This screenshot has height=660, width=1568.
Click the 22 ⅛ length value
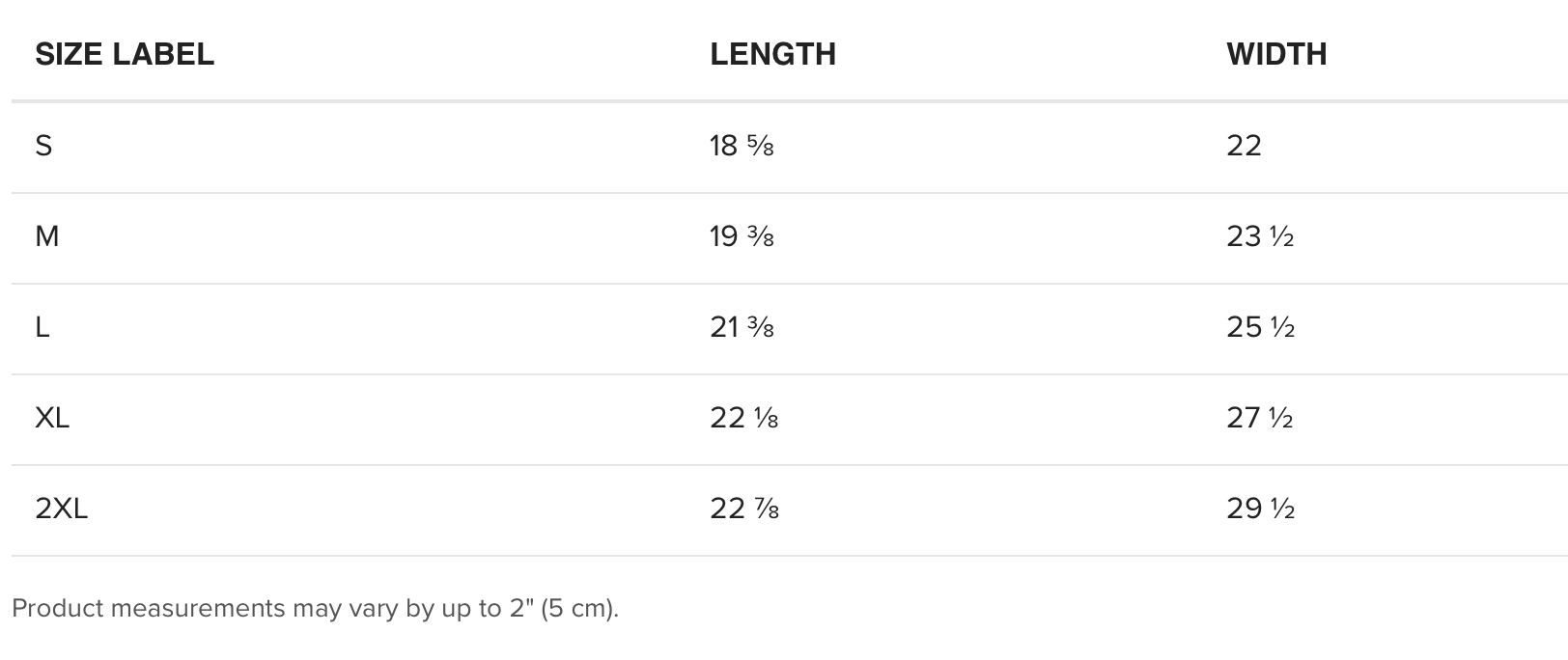743,418
